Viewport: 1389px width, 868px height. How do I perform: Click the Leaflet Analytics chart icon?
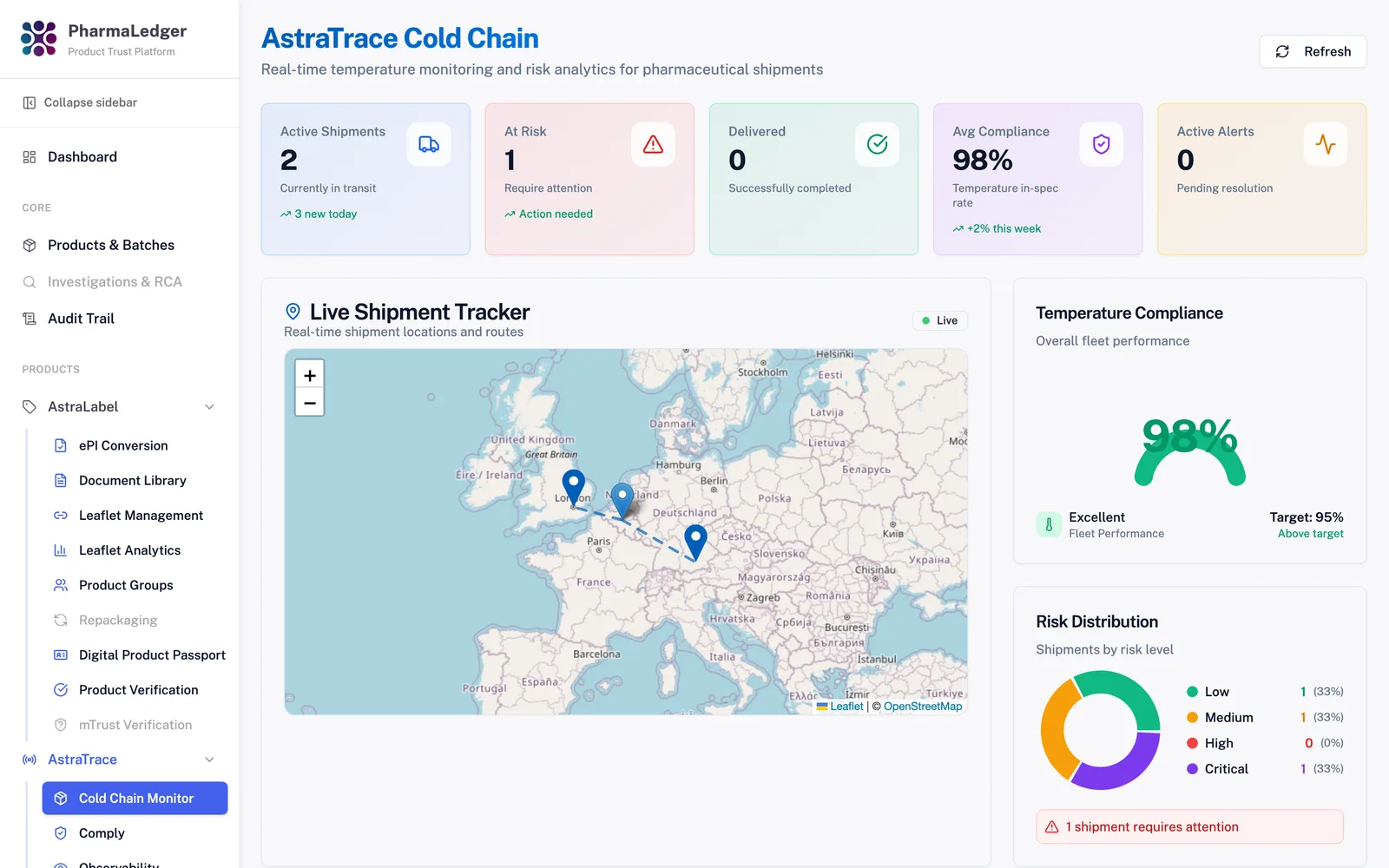click(x=61, y=550)
